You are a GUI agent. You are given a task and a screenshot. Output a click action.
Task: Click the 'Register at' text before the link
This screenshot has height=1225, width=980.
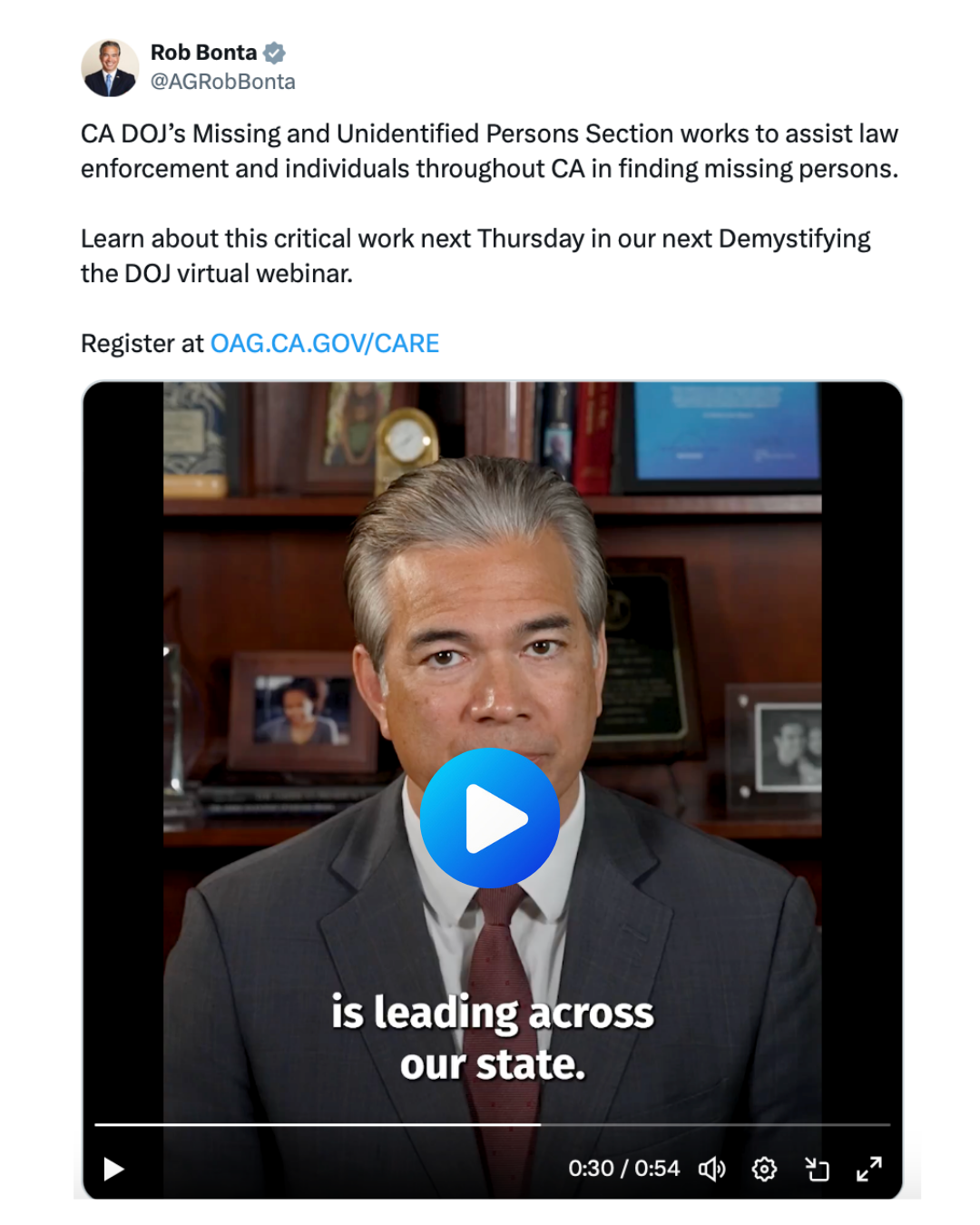pos(142,343)
